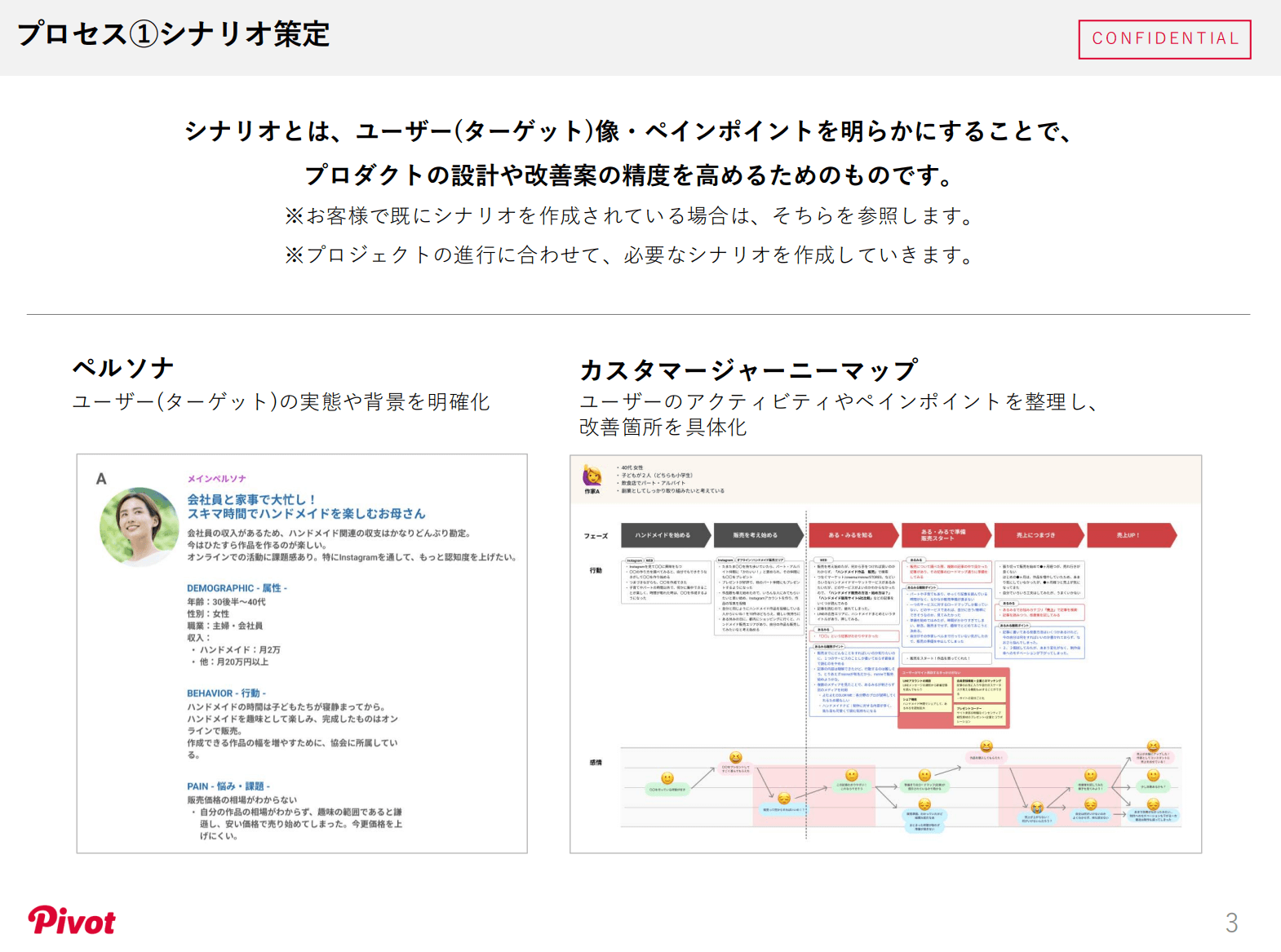The height and width of the screenshot is (952, 1281).
Task: Click the カスタマージャーニーマップ heading
Action: point(748,370)
